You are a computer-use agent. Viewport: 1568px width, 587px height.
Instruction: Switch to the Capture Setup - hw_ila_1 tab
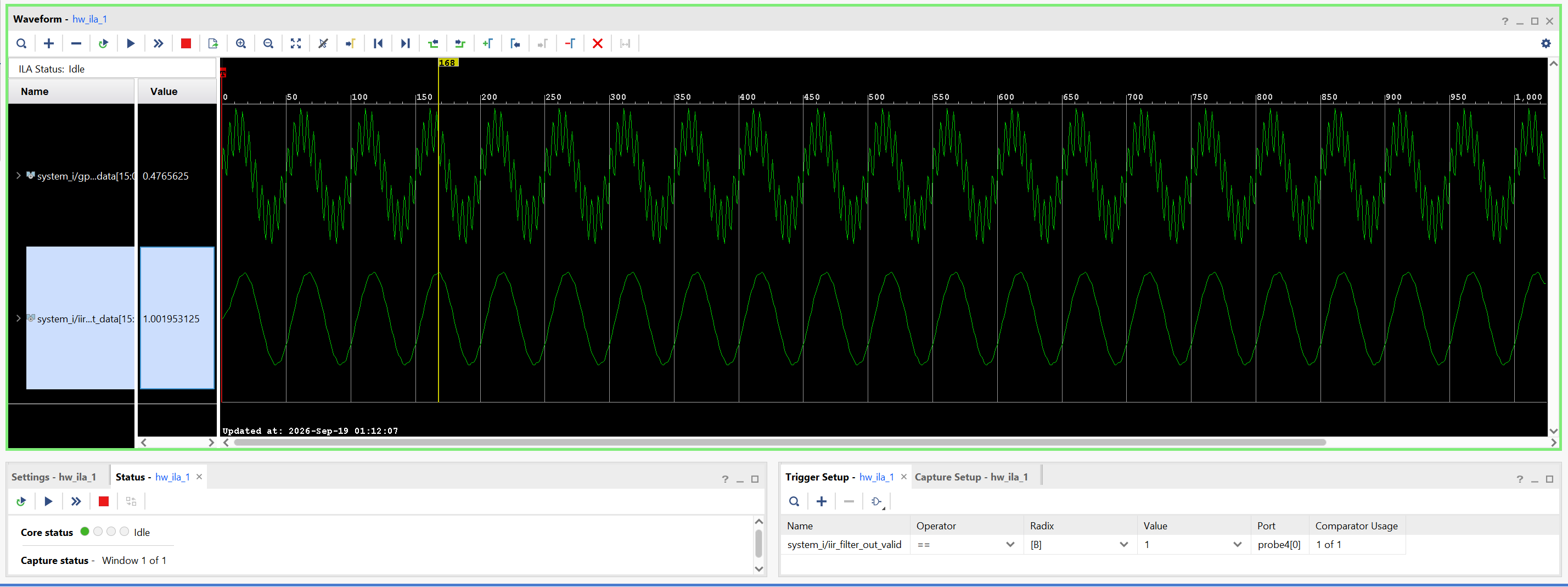971,477
